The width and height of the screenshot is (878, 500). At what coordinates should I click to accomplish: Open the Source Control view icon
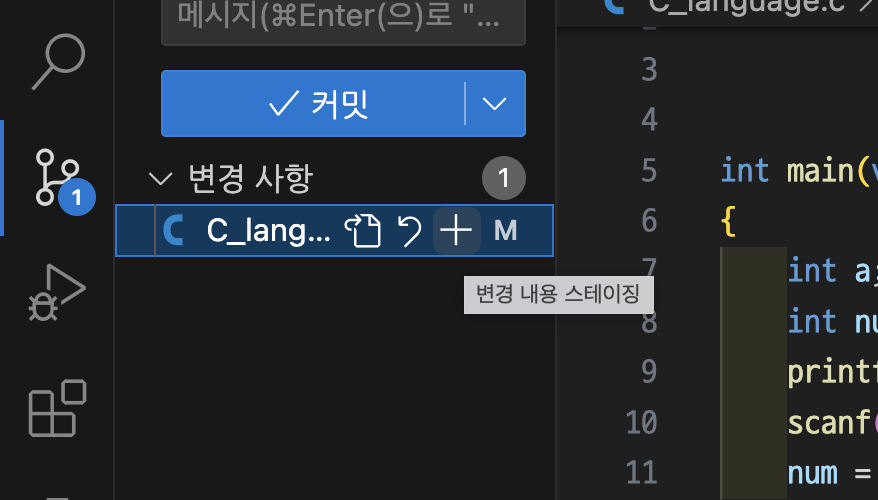point(58,177)
